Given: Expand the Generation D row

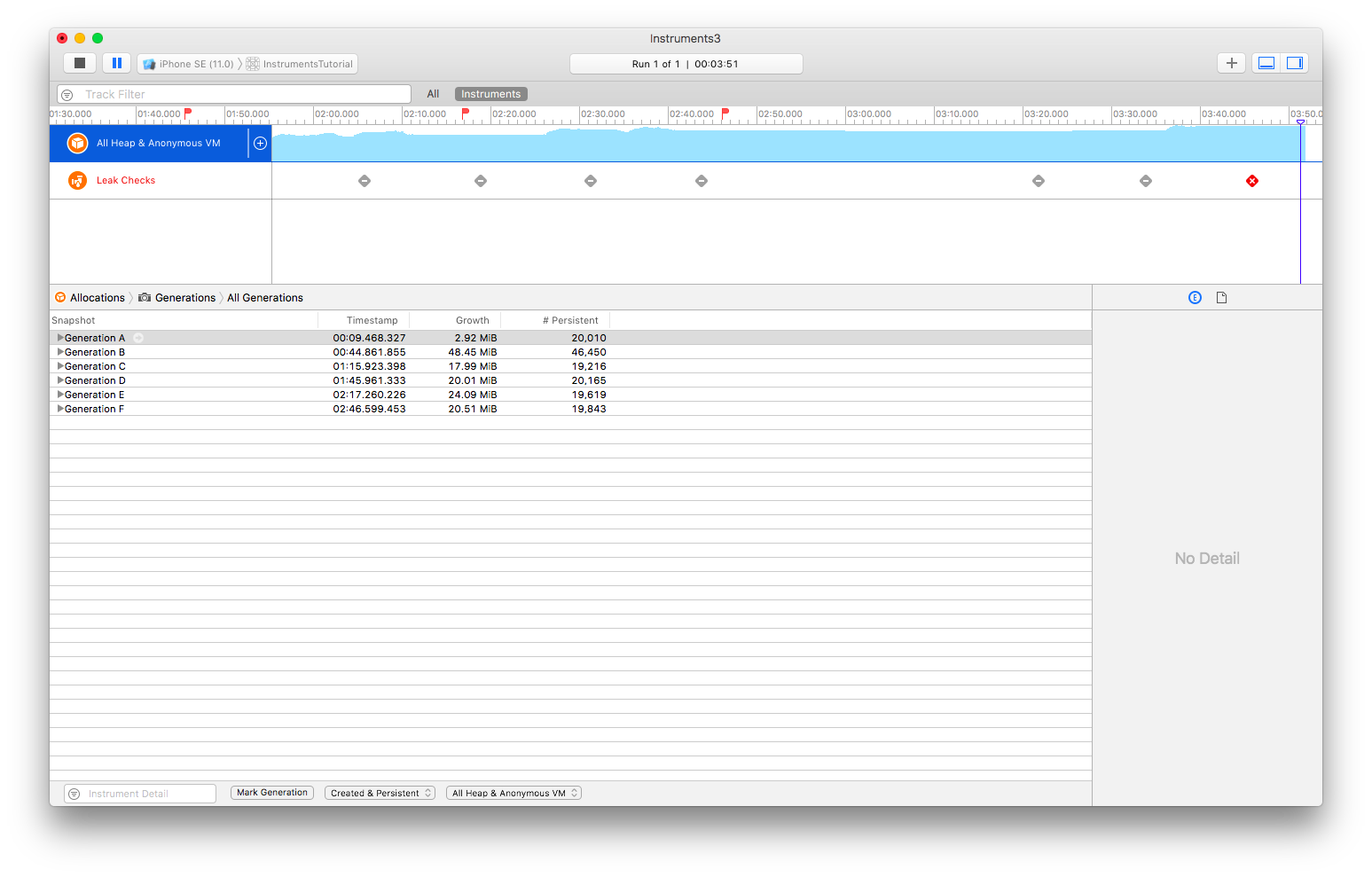Looking at the screenshot, I should (60, 380).
